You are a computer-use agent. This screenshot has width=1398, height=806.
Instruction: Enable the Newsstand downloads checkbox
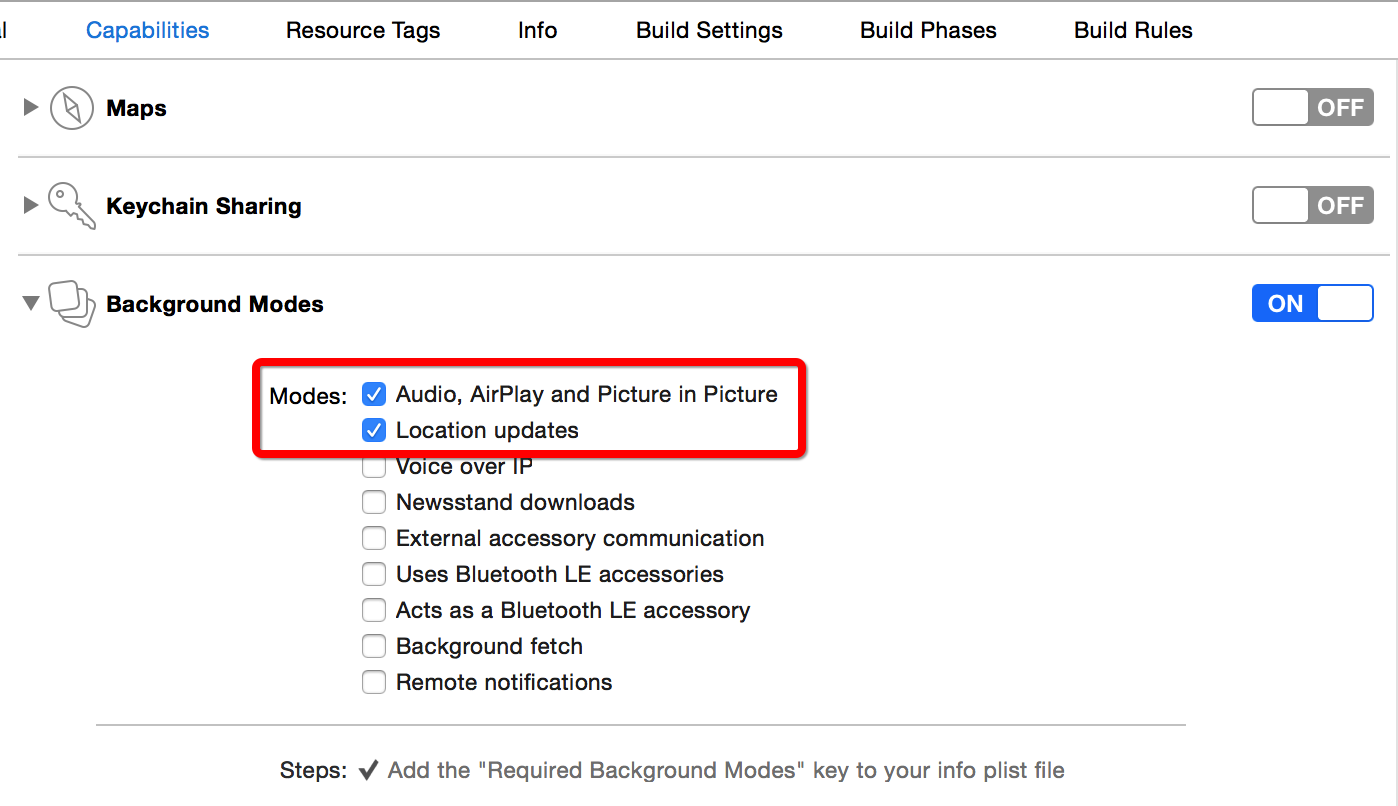coord(374,502)
